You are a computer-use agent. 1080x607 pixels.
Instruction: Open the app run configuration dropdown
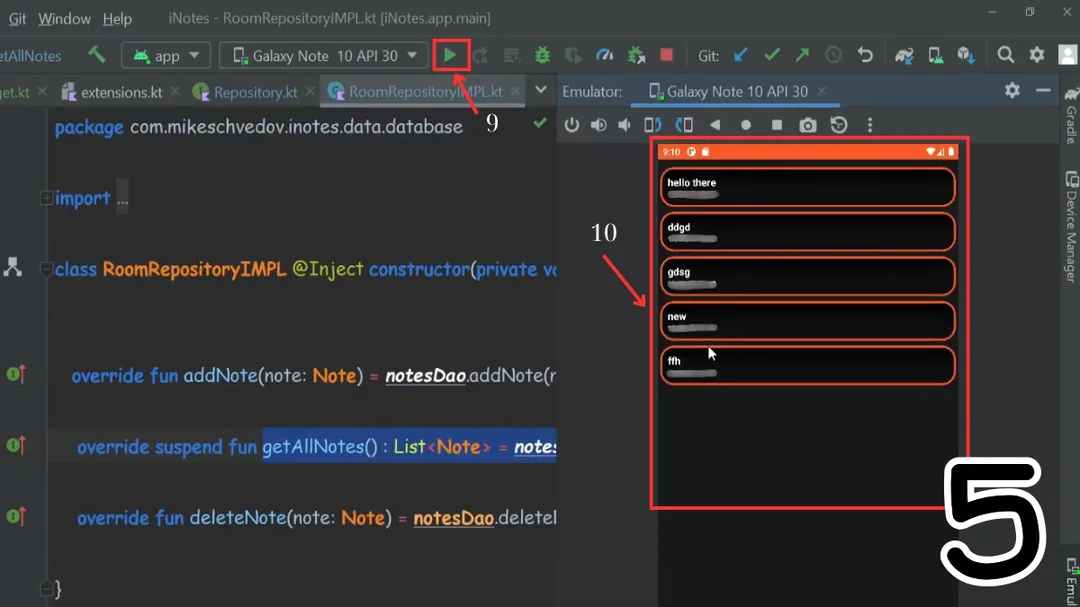[166, 56]
